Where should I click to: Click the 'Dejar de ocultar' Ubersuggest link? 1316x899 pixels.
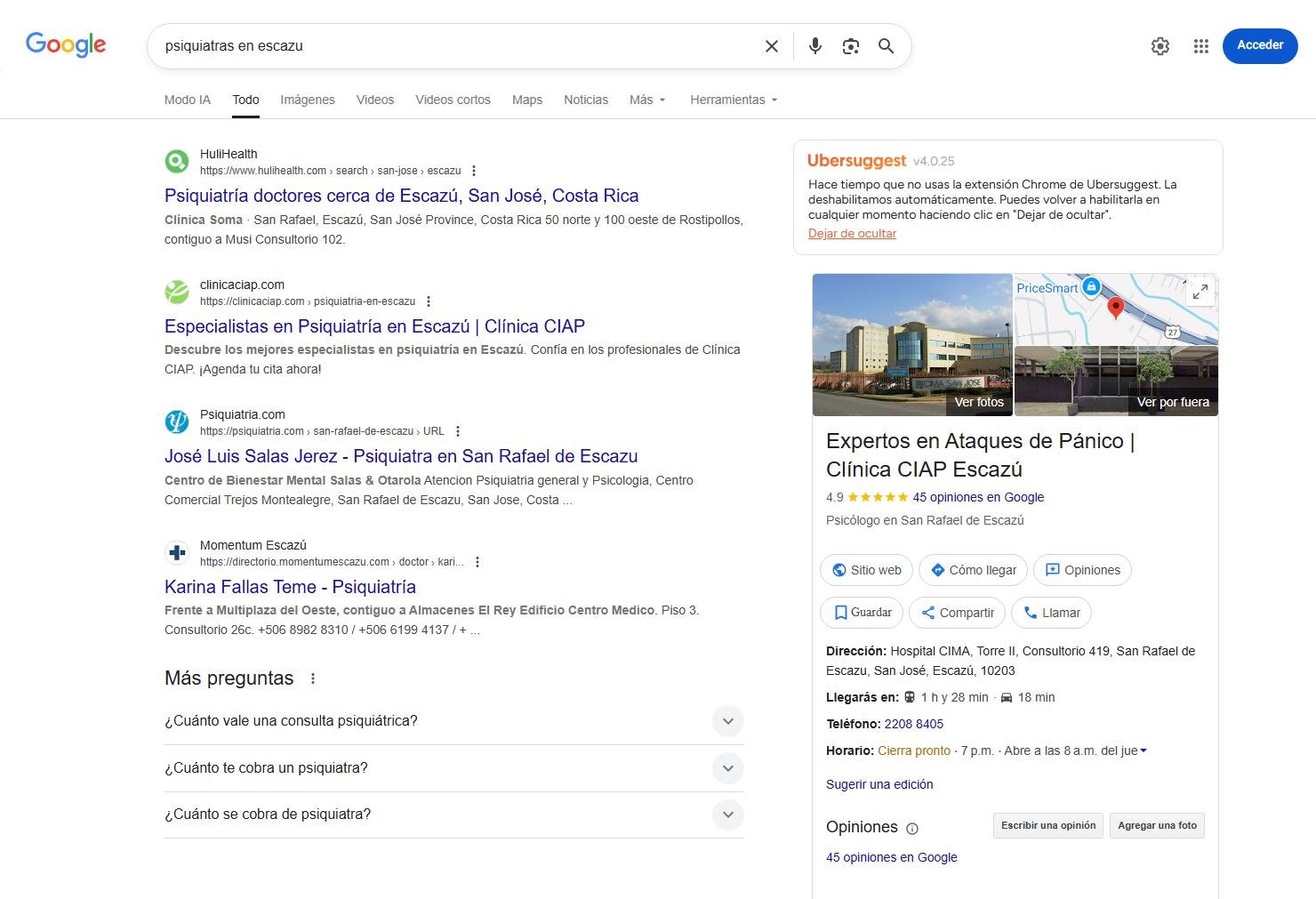pos(852,234)
